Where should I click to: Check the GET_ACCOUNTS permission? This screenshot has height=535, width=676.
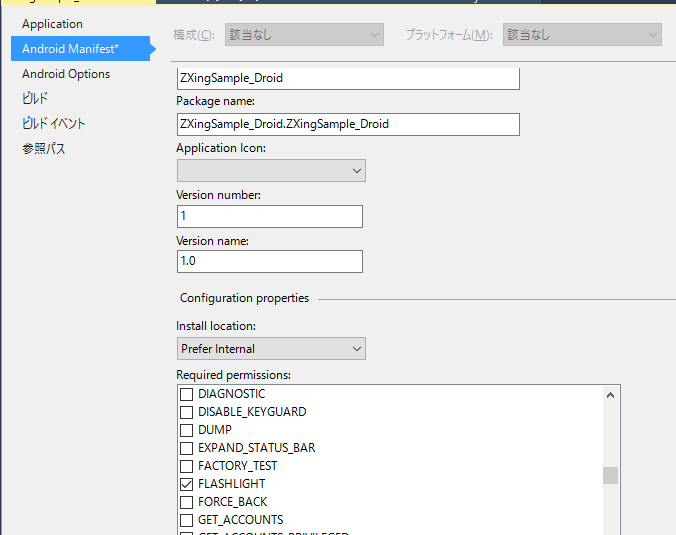coord(186,520)
